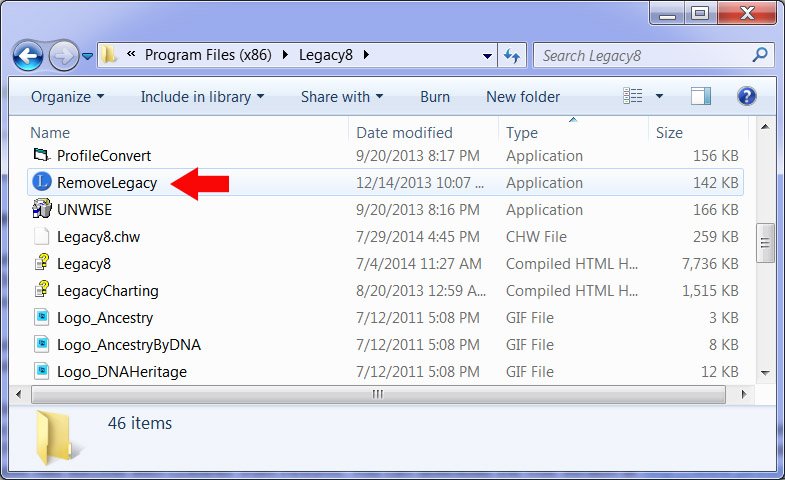Open the recent pages dropdown arrow

pos(88,56)
